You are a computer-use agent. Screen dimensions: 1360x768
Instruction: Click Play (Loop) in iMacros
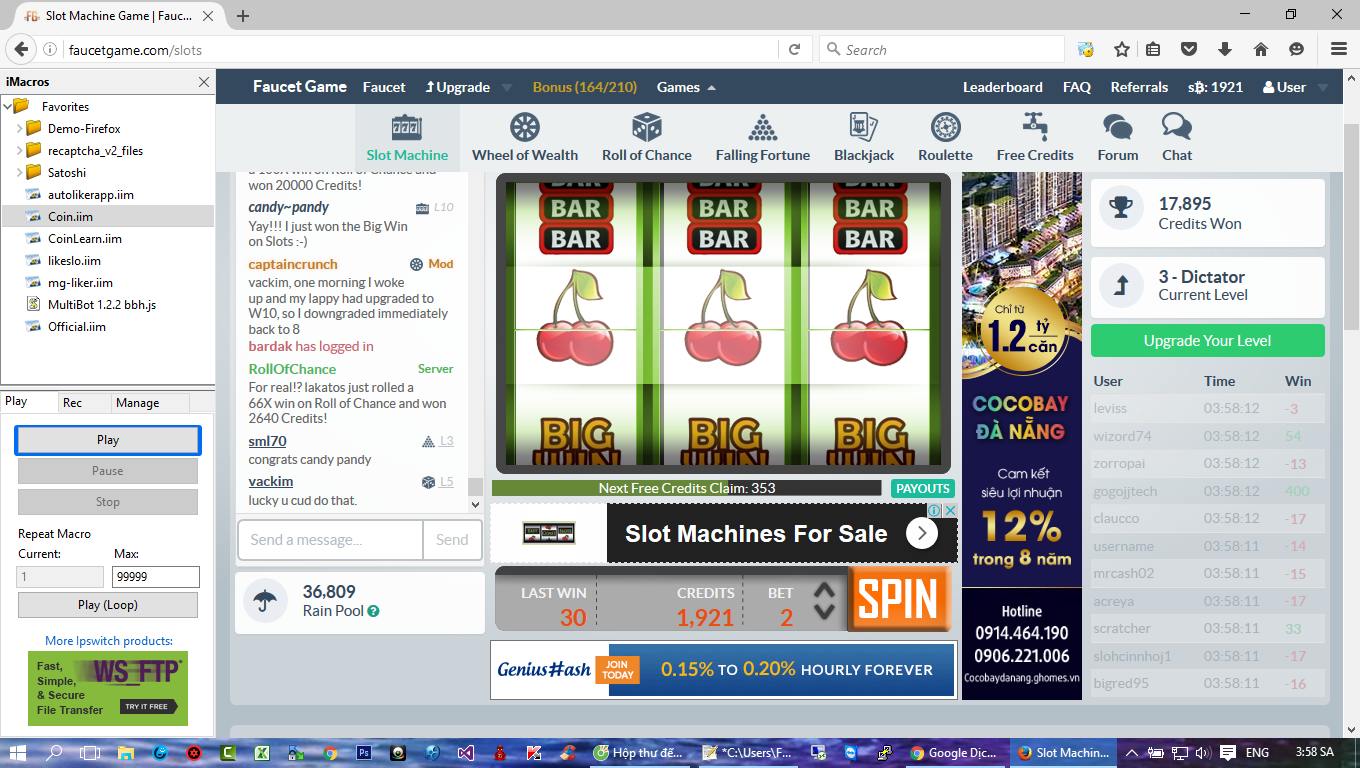[108, 605]
